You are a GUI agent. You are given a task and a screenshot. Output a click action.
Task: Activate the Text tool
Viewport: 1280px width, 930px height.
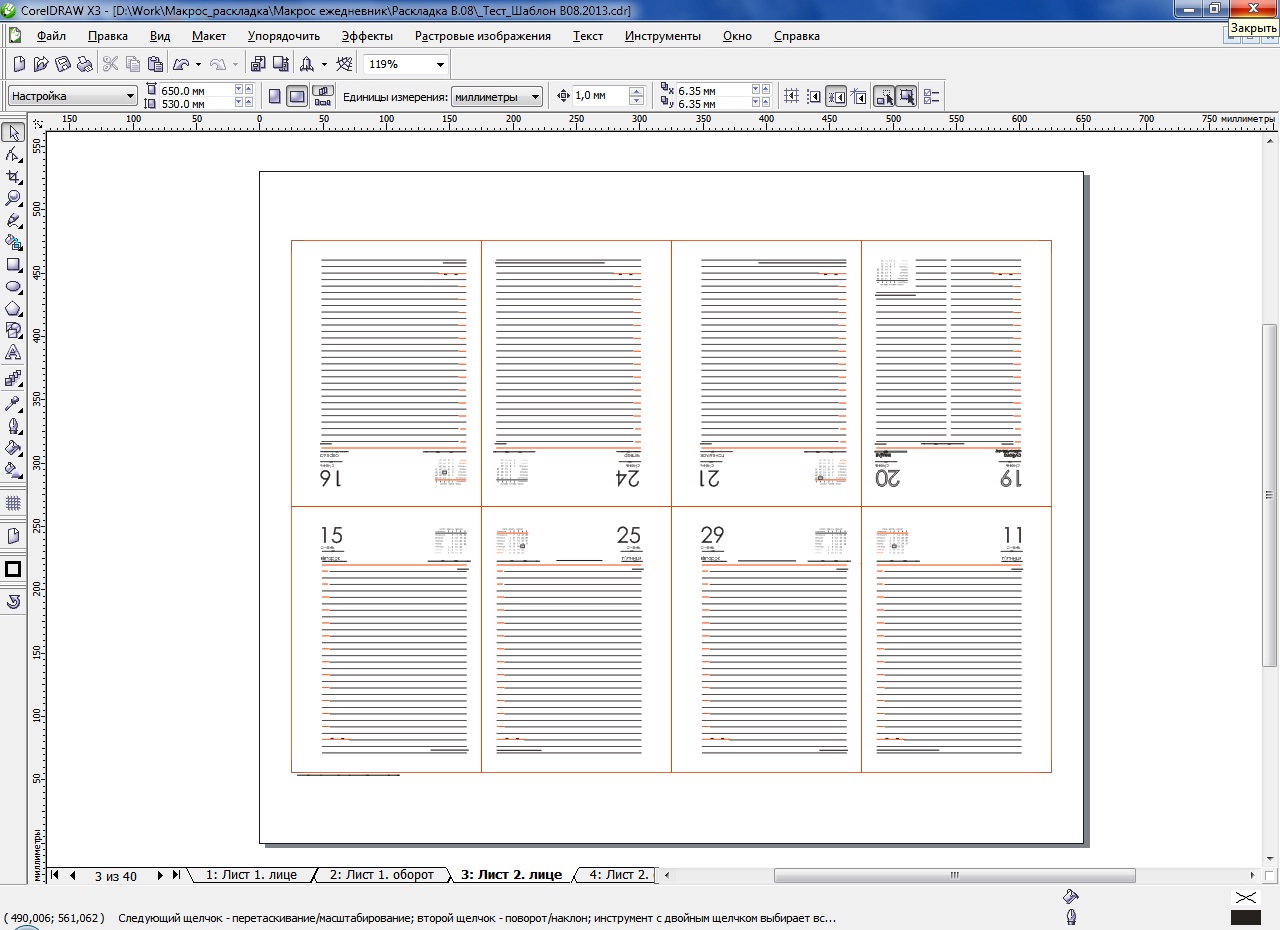13,353
